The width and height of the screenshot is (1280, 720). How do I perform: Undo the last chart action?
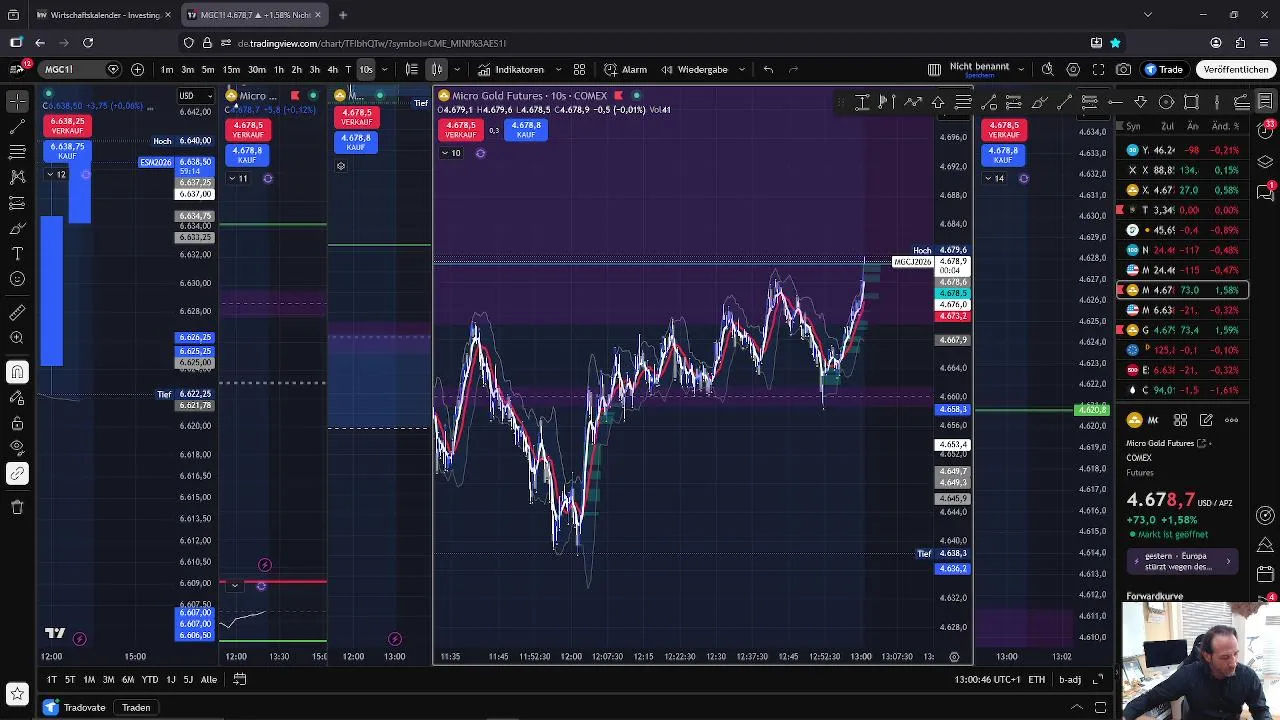[x=768, y=69]
